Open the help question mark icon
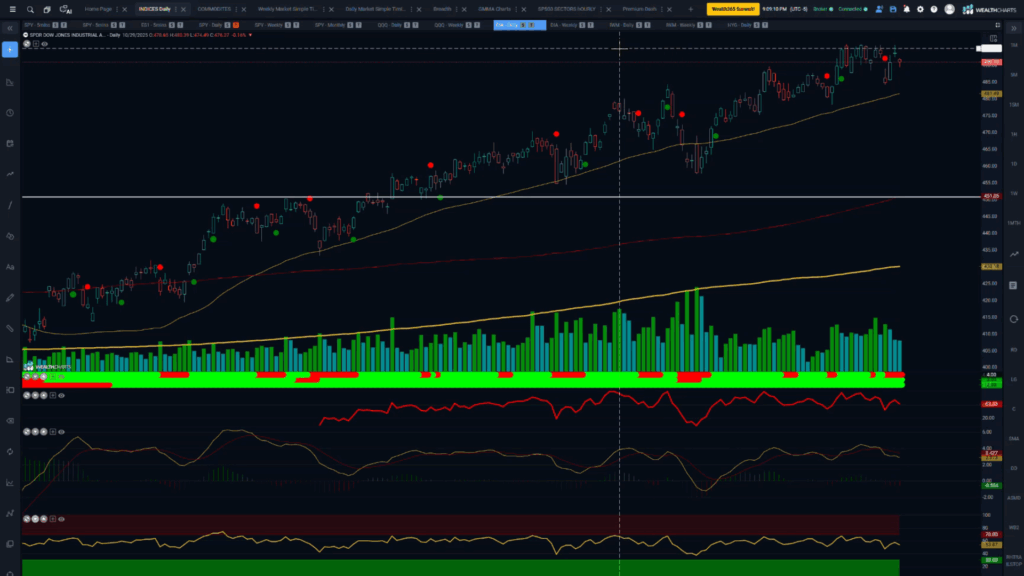 (x=934, y=9)
